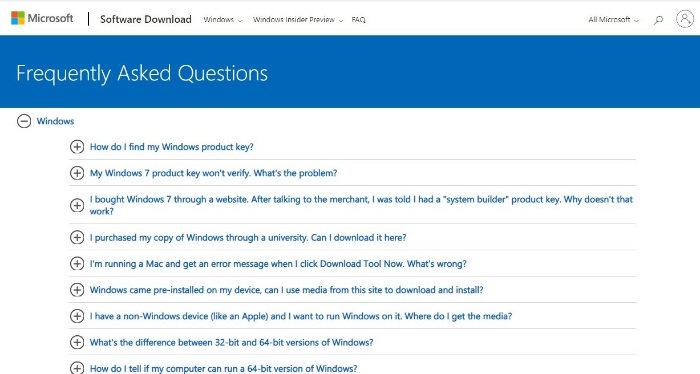Open the search magnifier icon
The height and width of the screenshot is (374, 700).
tap(658, 20)
